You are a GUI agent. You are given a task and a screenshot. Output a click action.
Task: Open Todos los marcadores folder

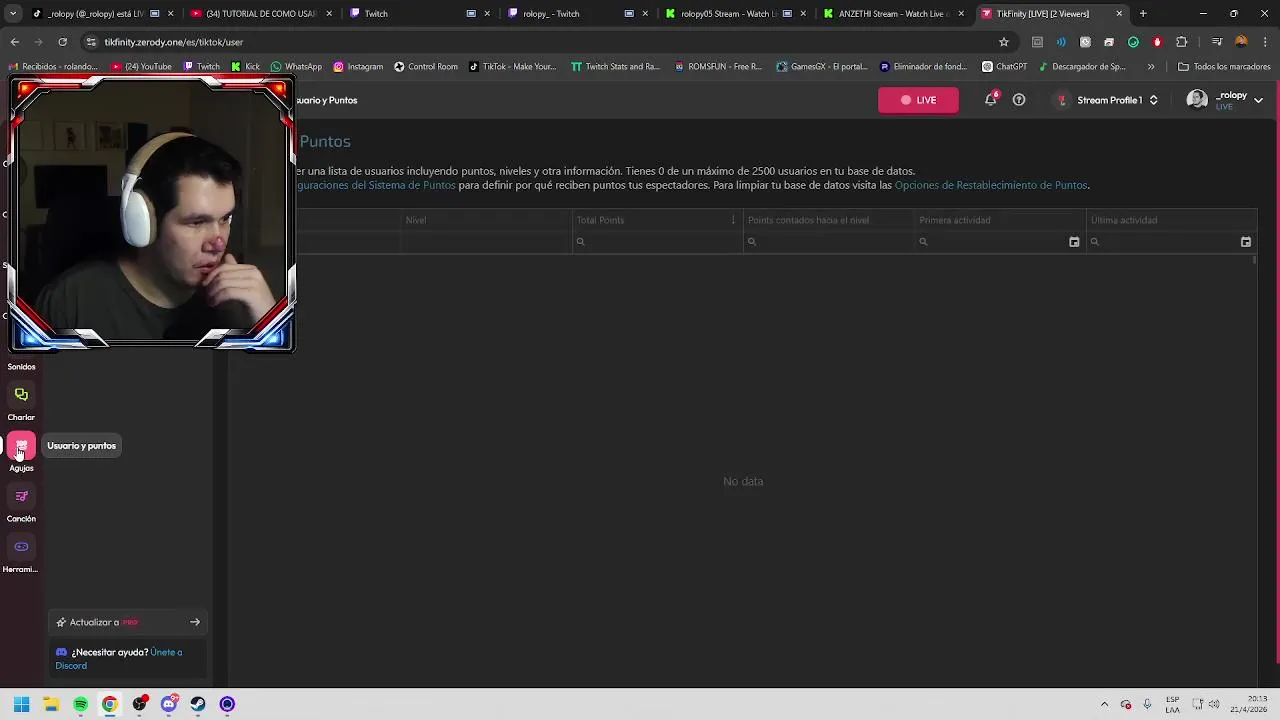[x=1224, y=67]
